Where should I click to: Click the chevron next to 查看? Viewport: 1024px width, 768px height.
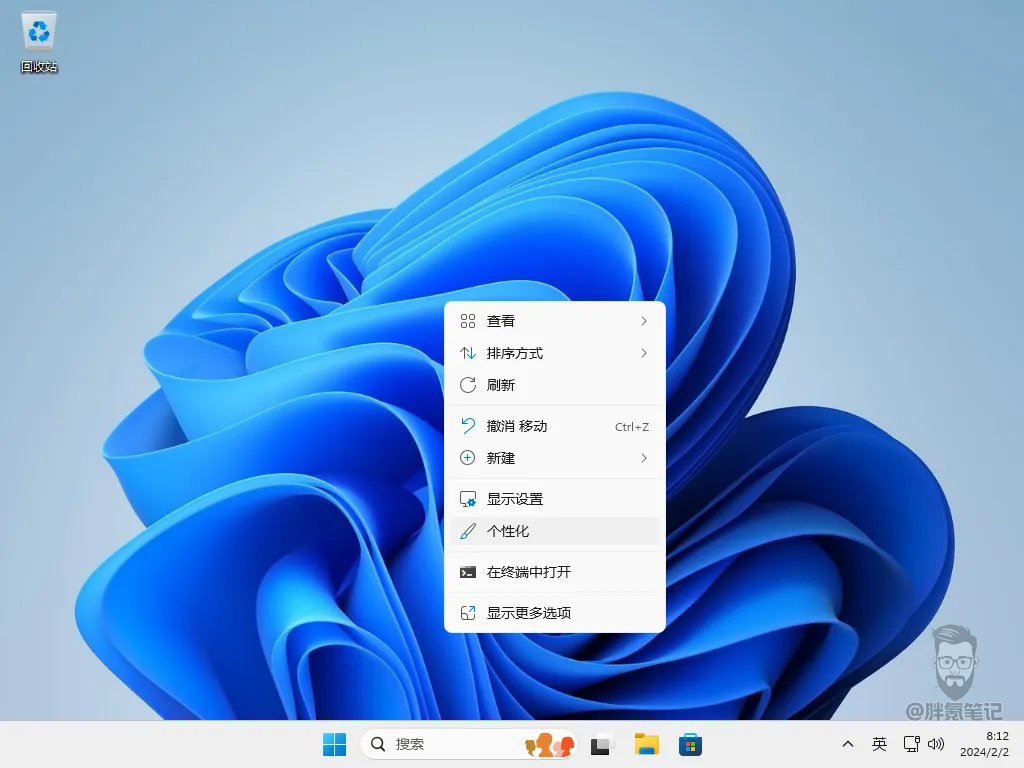644,321
